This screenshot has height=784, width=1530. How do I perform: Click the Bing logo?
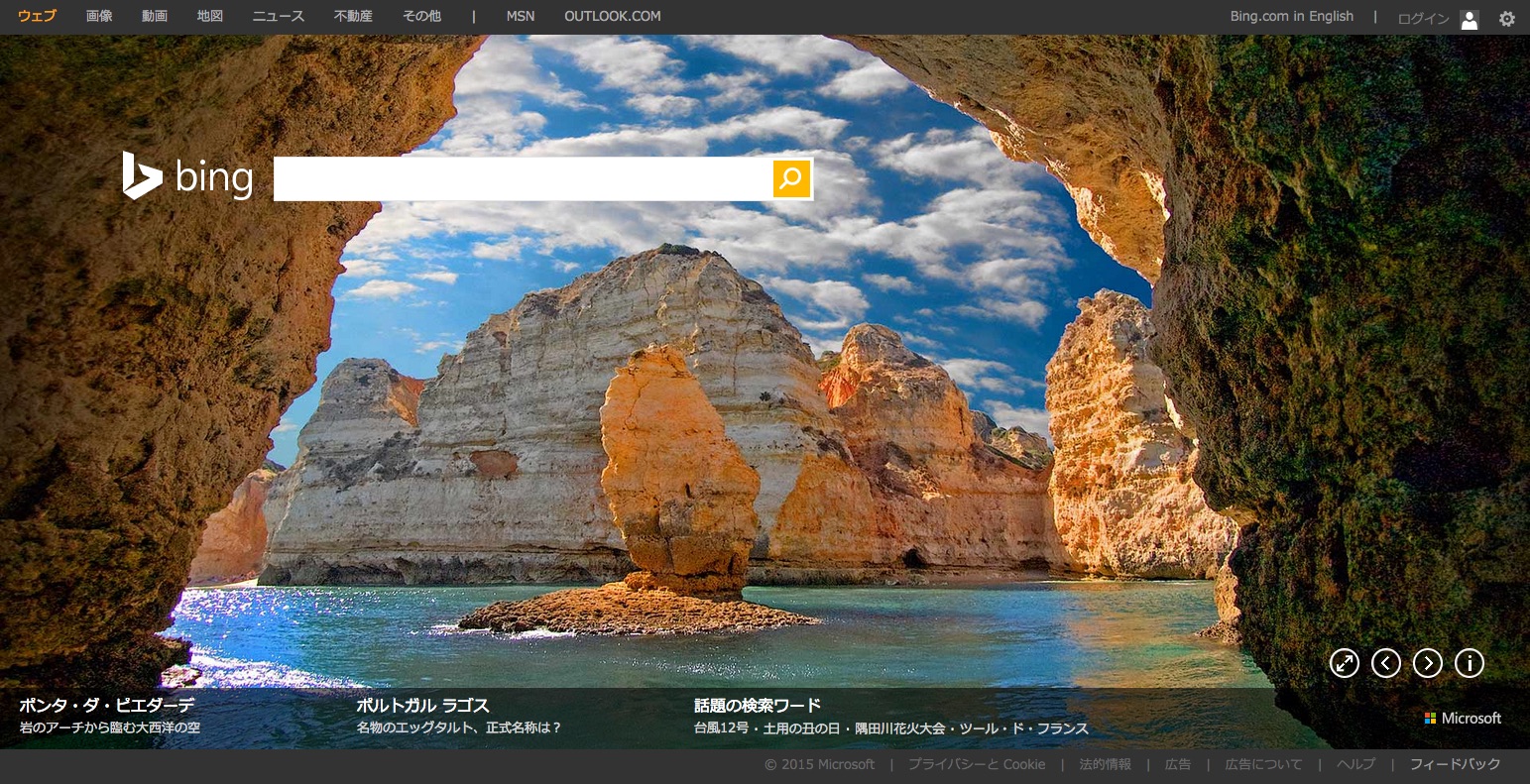coord(187,176)
